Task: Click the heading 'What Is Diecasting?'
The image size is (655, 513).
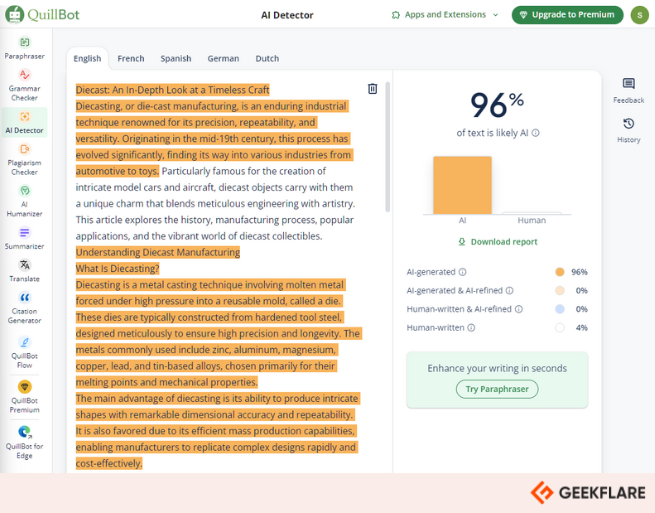Action: tap(117, 269)
